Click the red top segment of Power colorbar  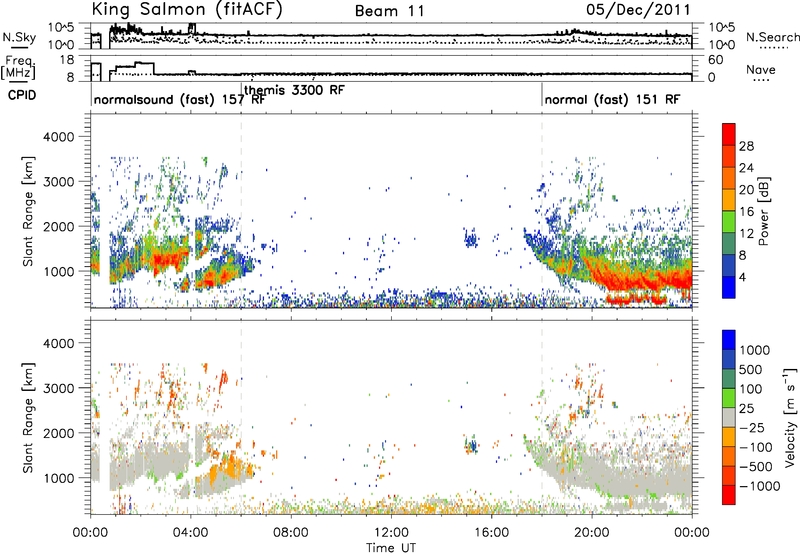729,134
